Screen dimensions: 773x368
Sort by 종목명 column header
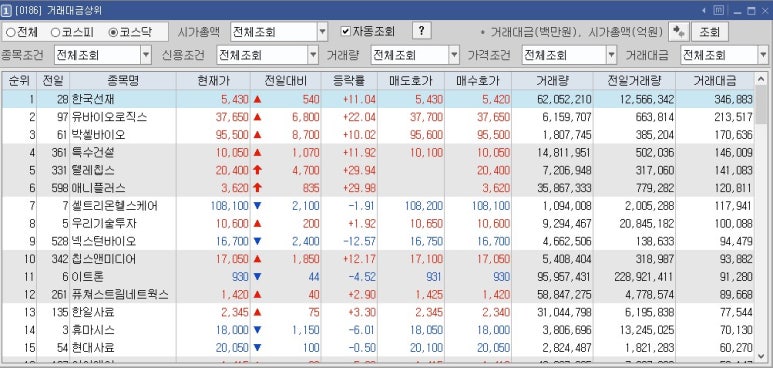pyautogui.click(x=123, y=81)
